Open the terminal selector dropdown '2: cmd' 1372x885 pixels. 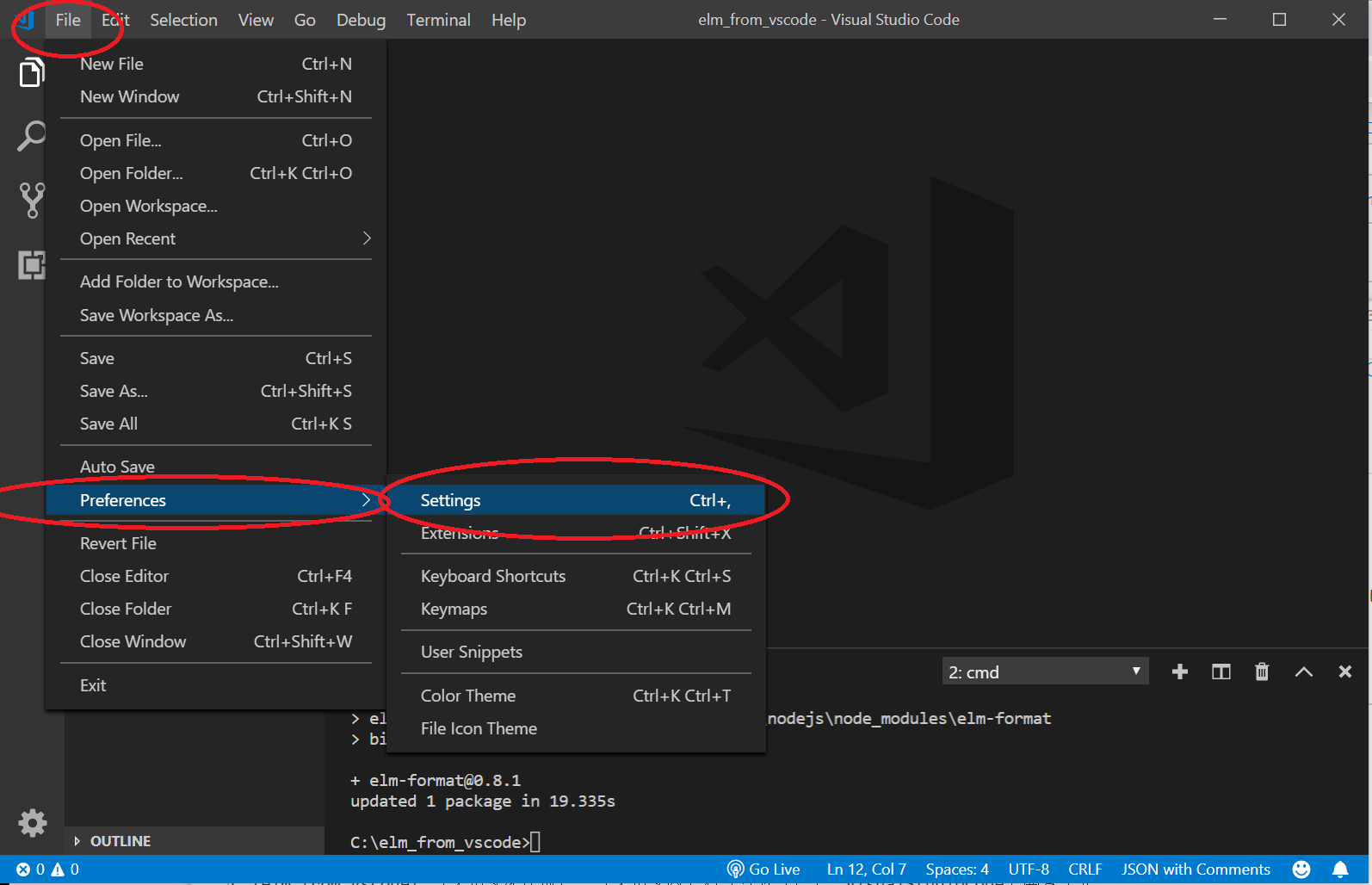(x=1044, y=671)
